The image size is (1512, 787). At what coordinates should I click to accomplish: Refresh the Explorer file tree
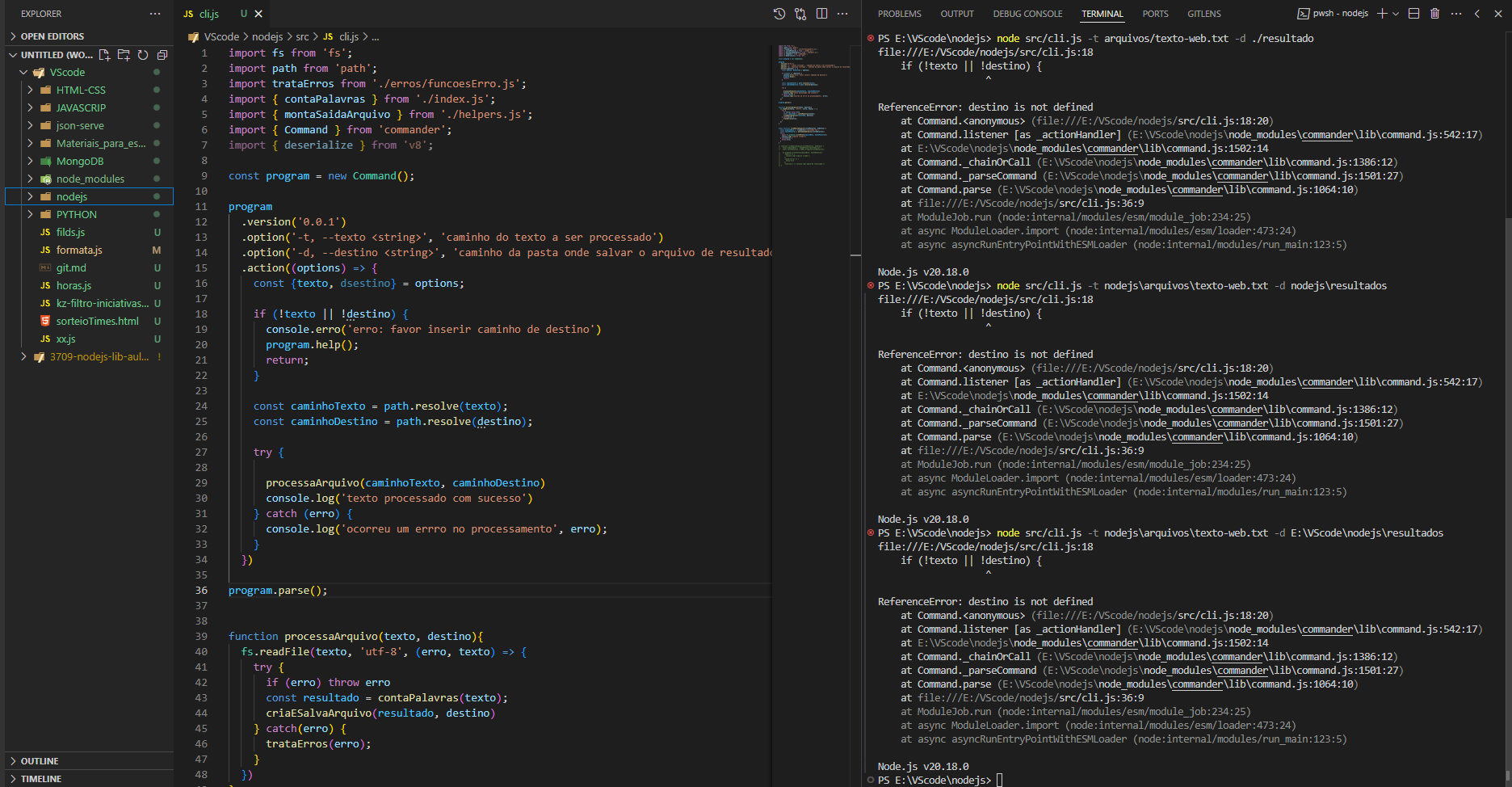(x=143, y=55)
